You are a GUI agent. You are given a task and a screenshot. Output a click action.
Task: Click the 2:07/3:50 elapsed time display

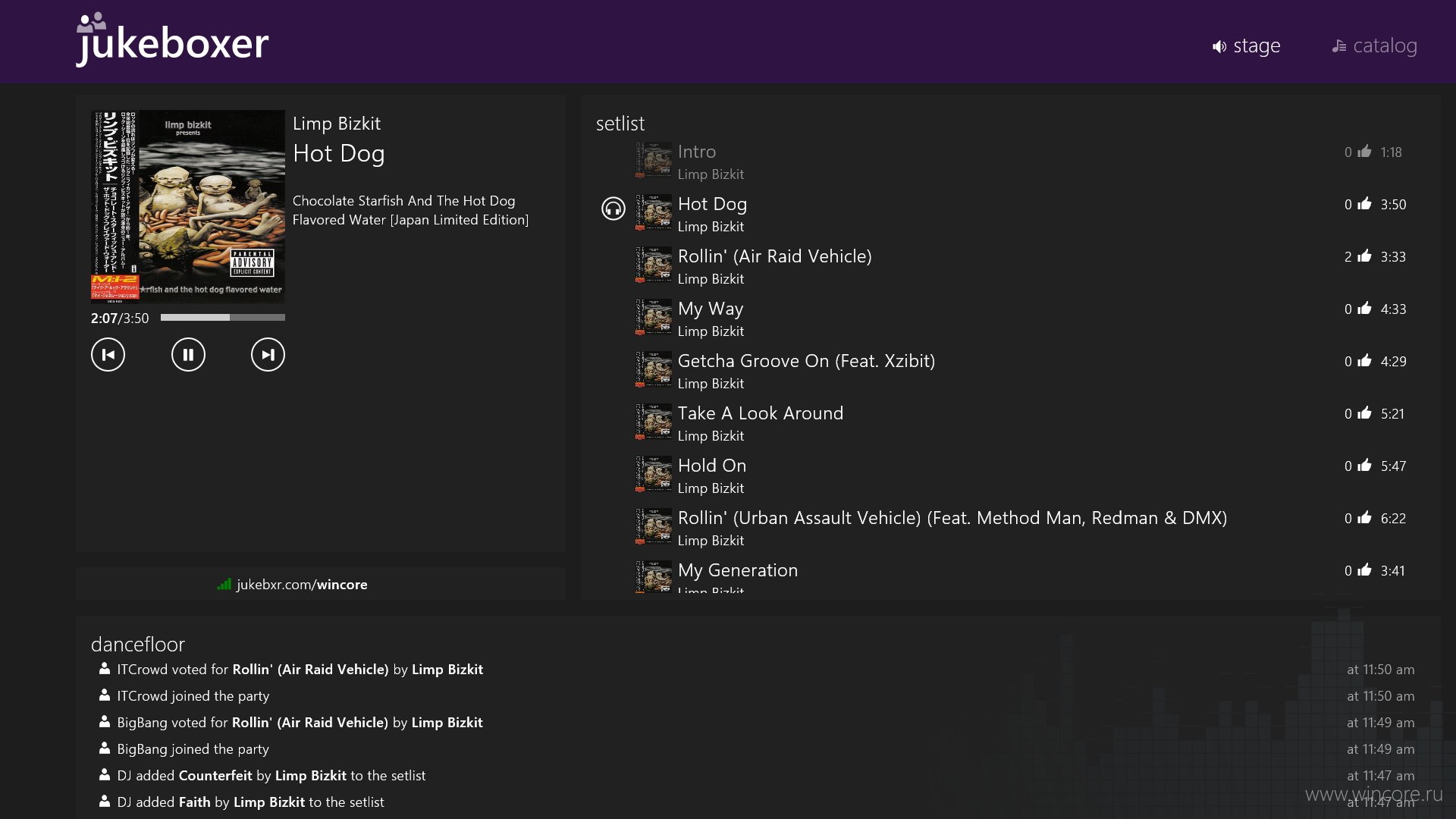coord(120,318)
